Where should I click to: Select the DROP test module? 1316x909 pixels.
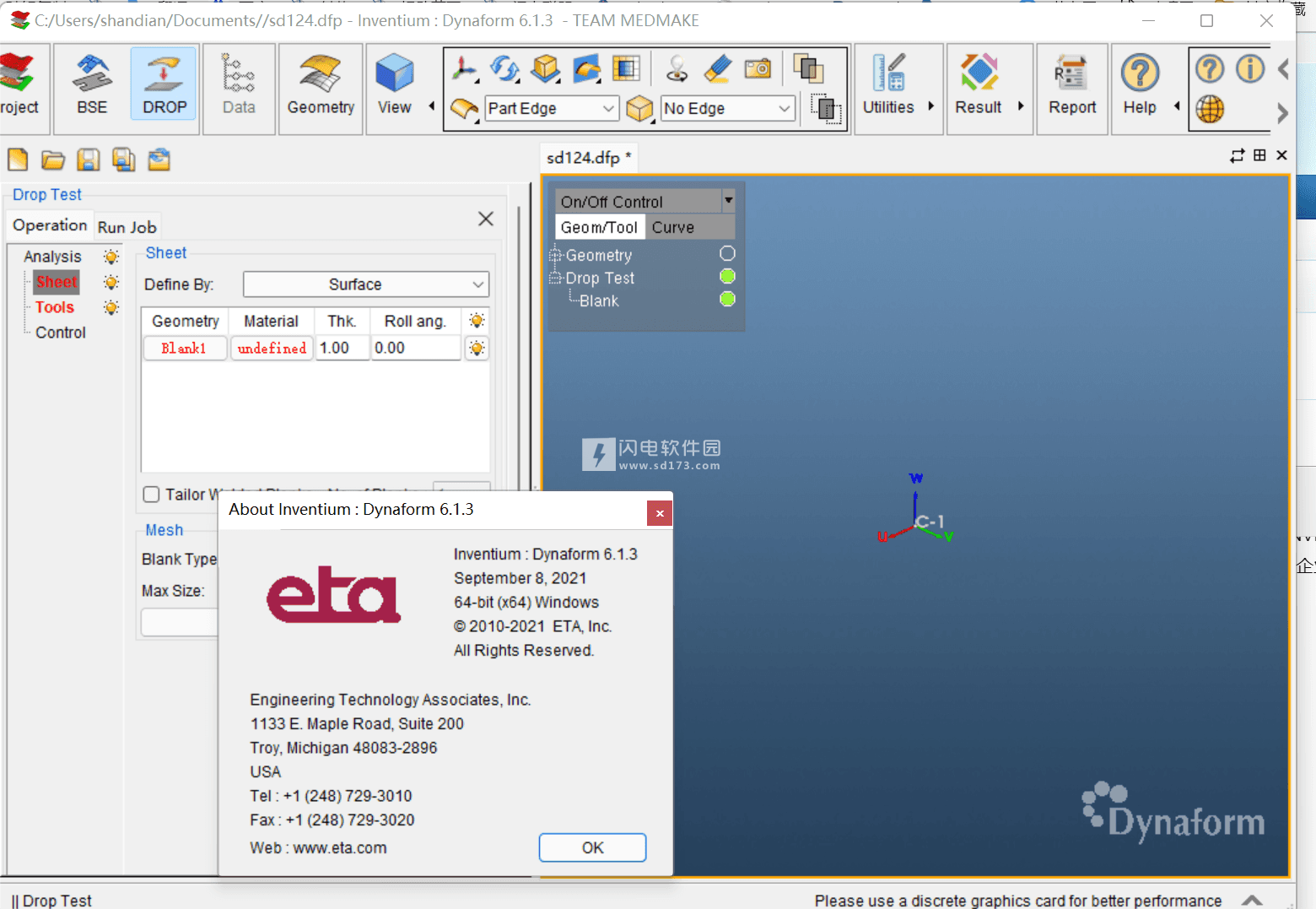(x=164, y=85)
